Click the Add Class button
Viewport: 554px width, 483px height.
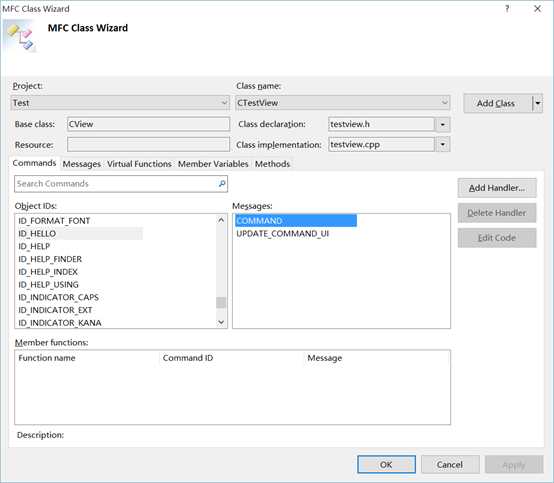pos(497,104)
